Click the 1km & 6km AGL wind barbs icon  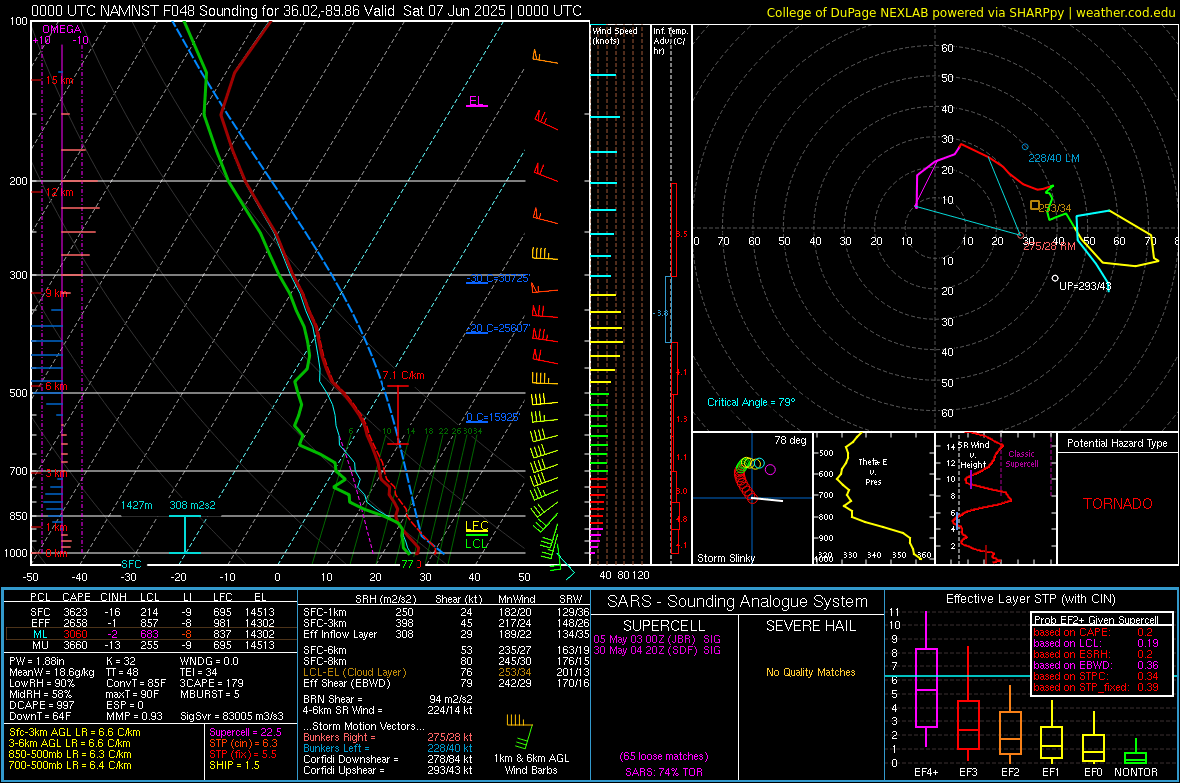(519, 732)
